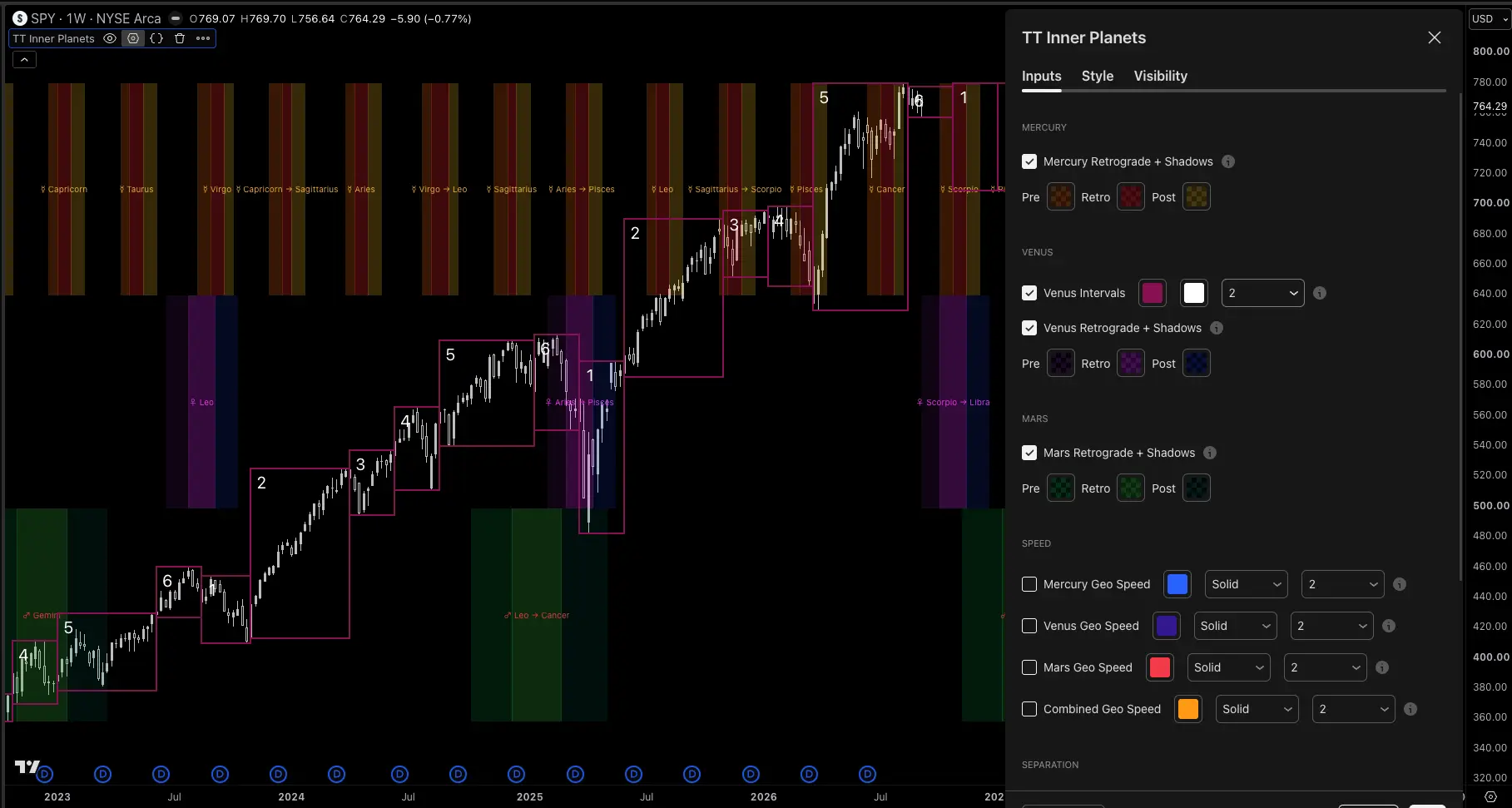Viewport: 1512px width, 808px height.
Task: Collapse the indicator legend chevron
Action: click(x=24, y=59)
